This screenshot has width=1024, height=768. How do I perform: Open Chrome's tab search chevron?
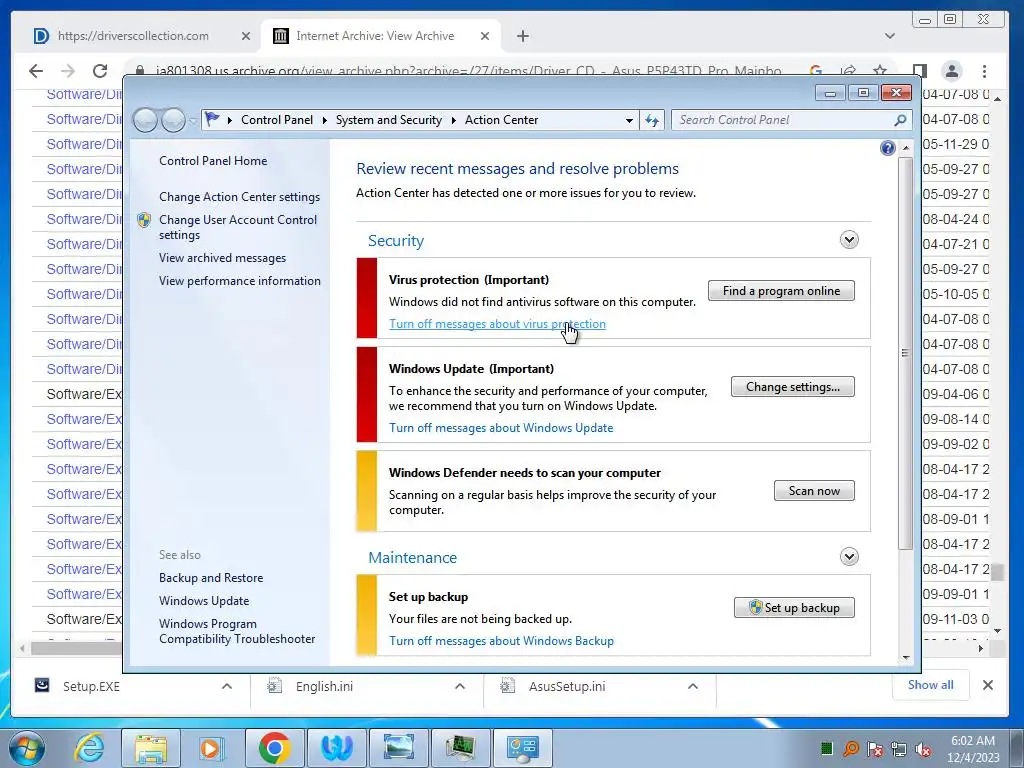(889, 36)
